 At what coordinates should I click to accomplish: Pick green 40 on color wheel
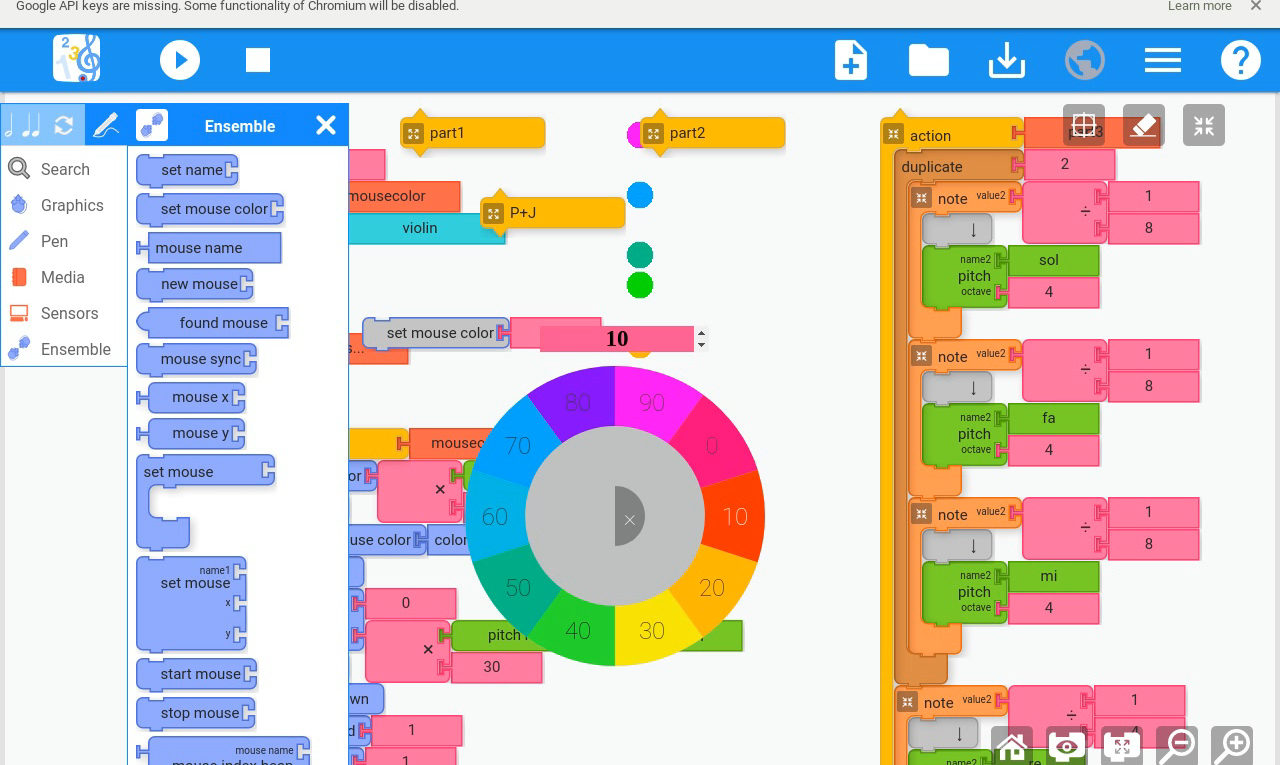tap(577, 631)
